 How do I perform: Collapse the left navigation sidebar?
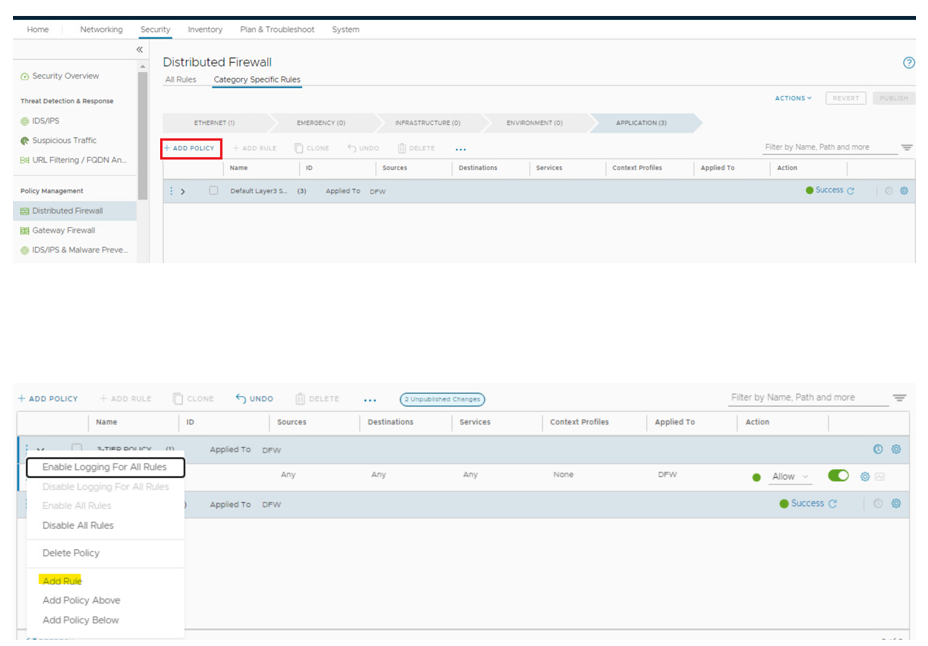(140, 50)
